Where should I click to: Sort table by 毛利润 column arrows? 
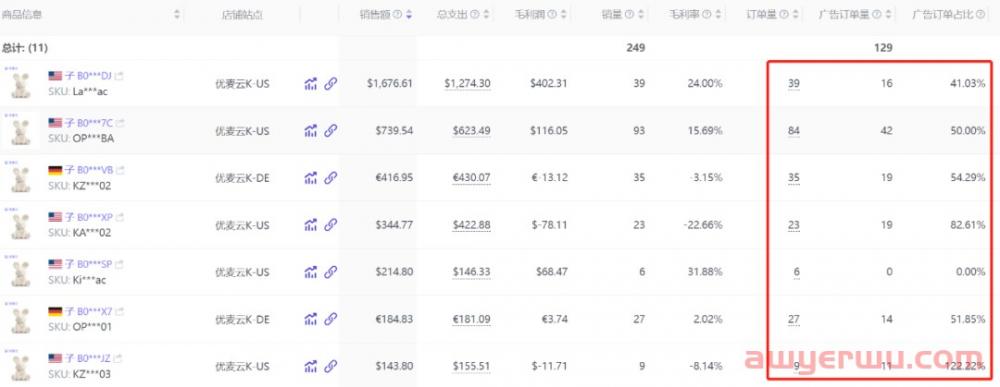point(563,15)
